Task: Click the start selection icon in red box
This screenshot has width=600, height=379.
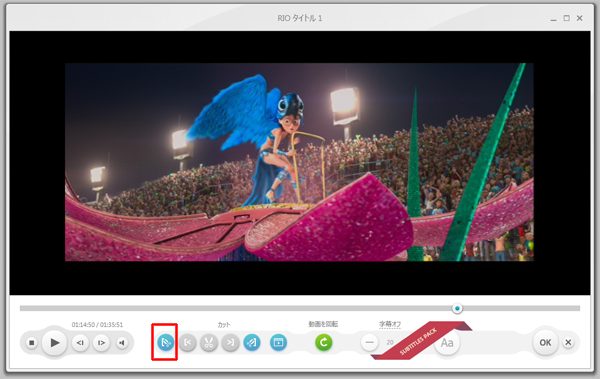Action: pos(165,342)
